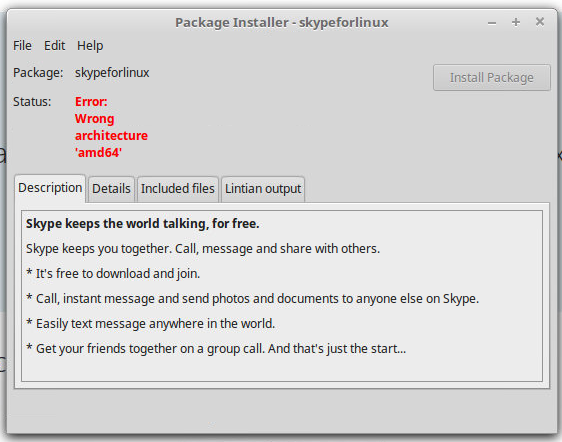Click the package name skypeforlinux
This screenshot has width=562, height=442.
click(x=112, y=73)
